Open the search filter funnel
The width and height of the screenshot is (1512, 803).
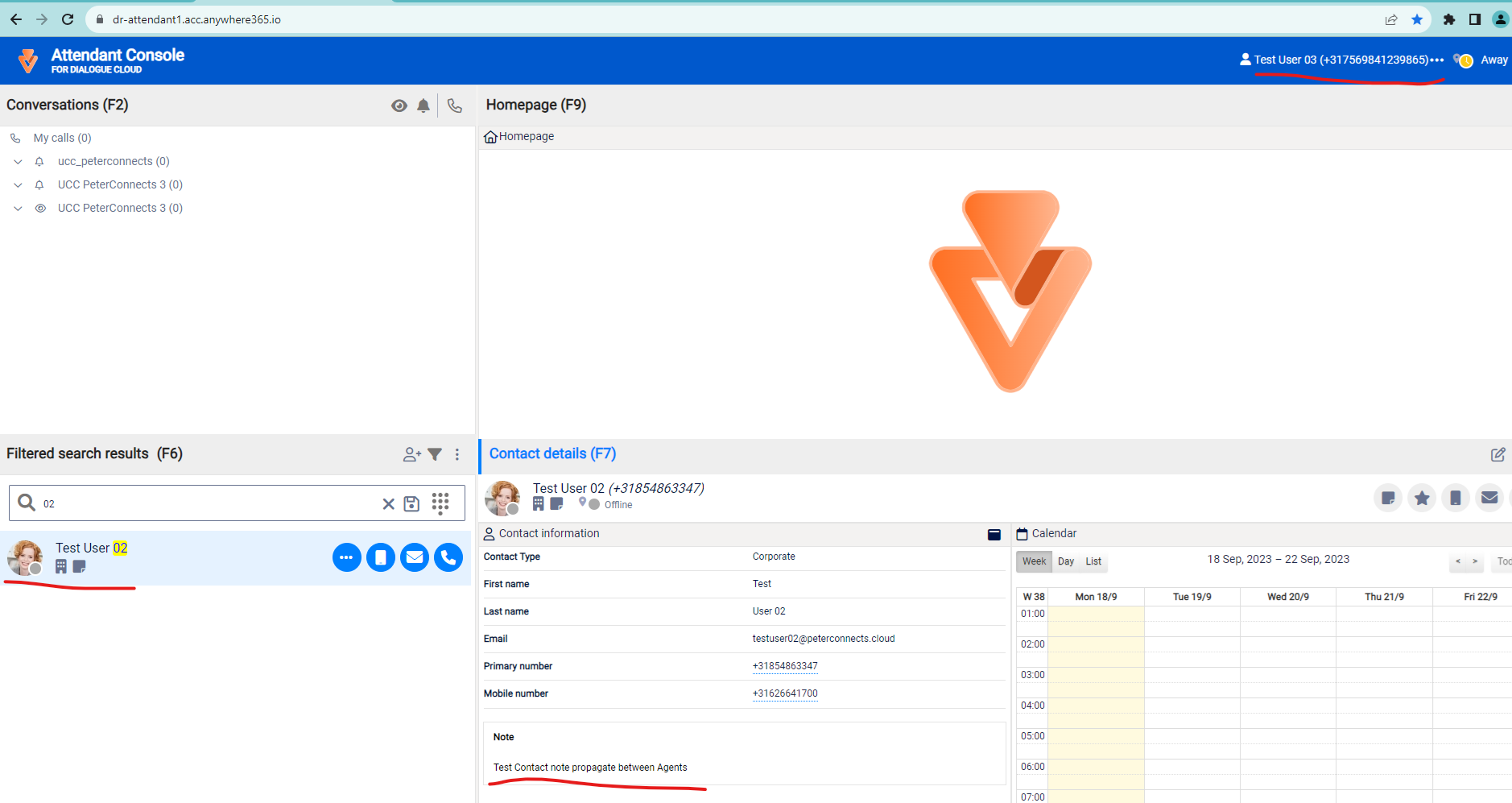435,454
